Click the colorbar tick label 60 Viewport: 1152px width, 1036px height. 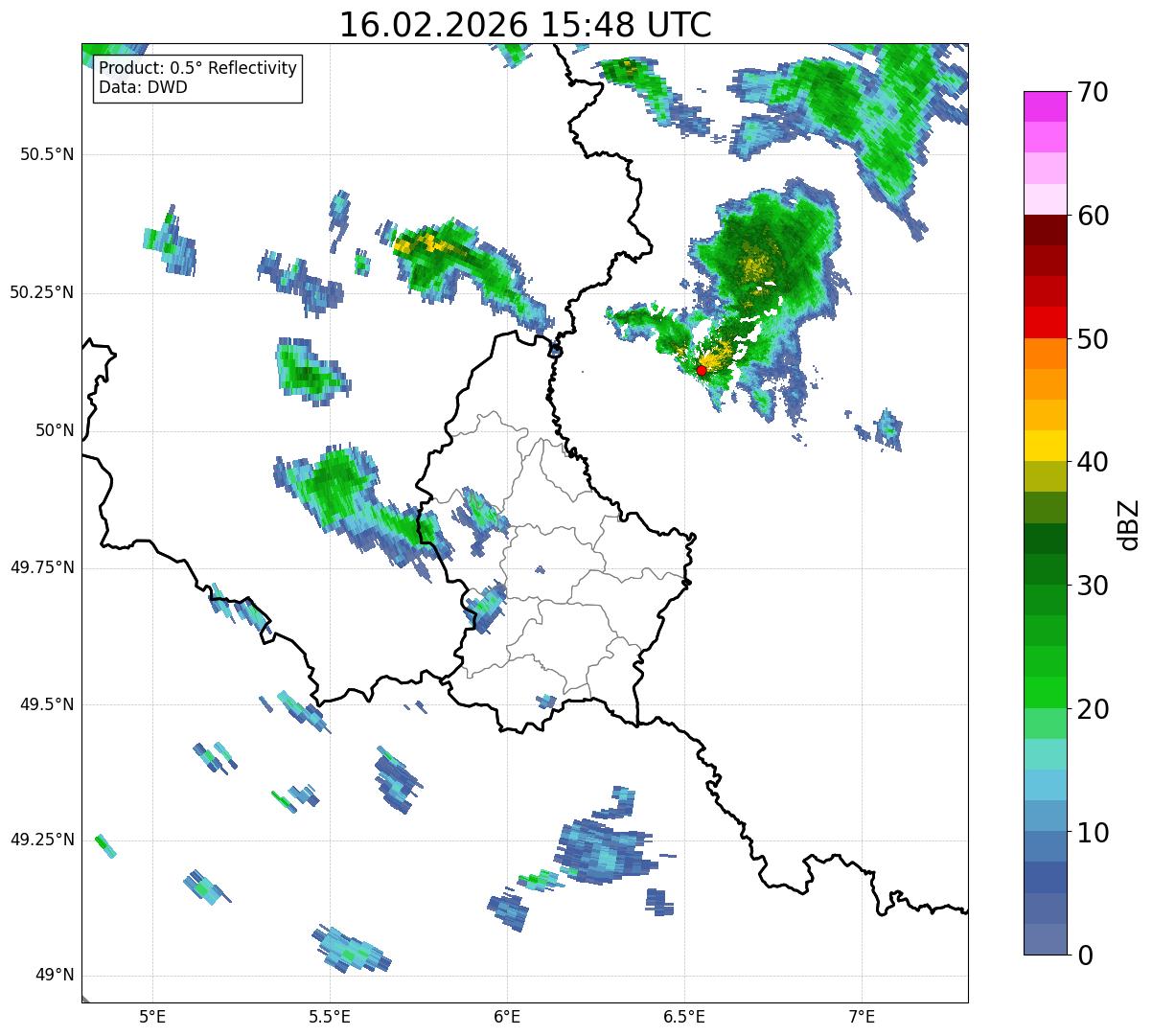pyautogui.click(x=1092, y=216)
